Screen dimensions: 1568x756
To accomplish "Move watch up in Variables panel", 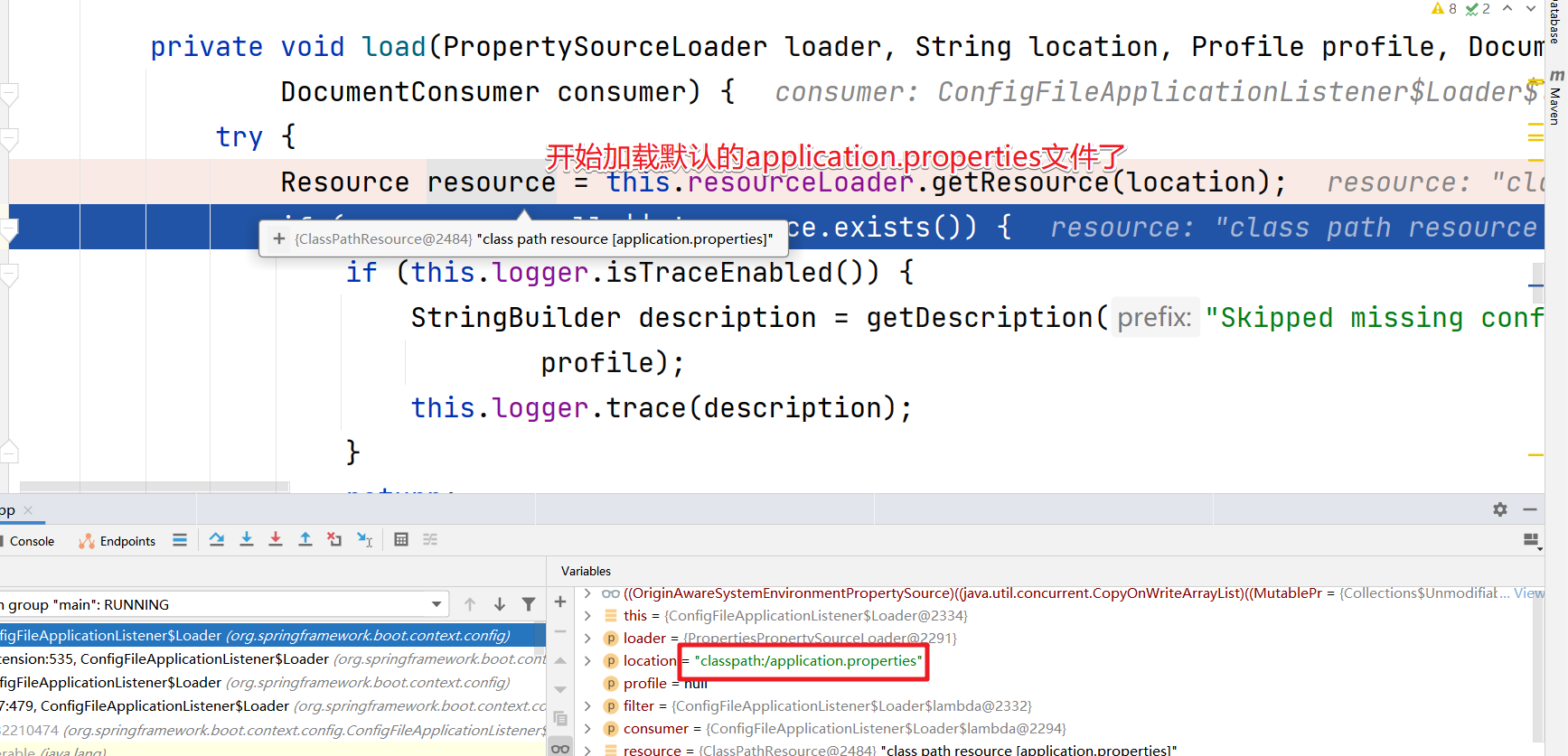I will pos(560,661).
